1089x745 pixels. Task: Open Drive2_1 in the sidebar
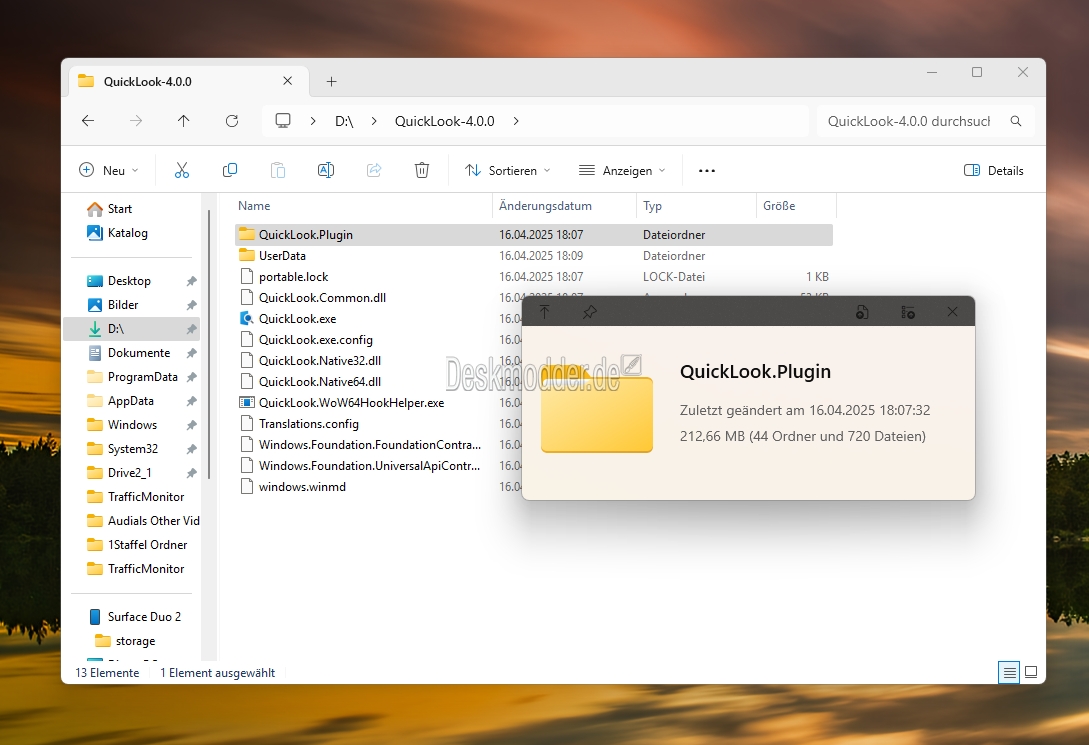(132, 472)
